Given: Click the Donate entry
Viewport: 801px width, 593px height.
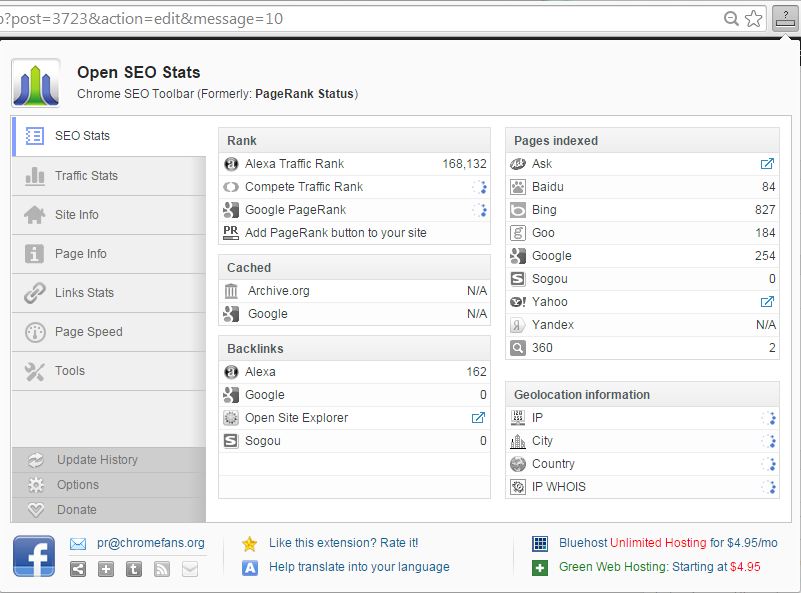Looking at the screenshot, I should point(109,510).
